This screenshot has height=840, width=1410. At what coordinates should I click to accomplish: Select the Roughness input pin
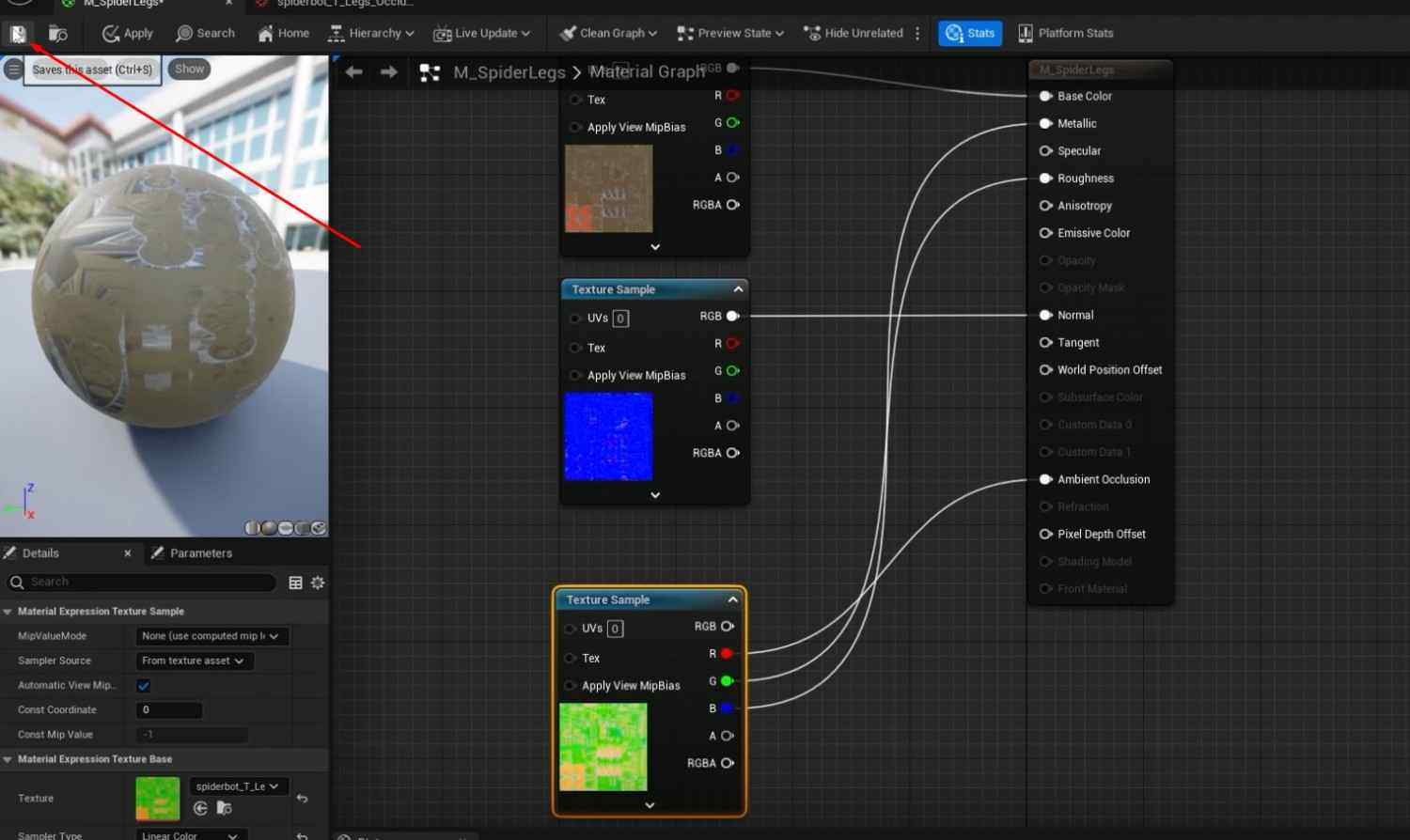click(x=1045, y=179)
